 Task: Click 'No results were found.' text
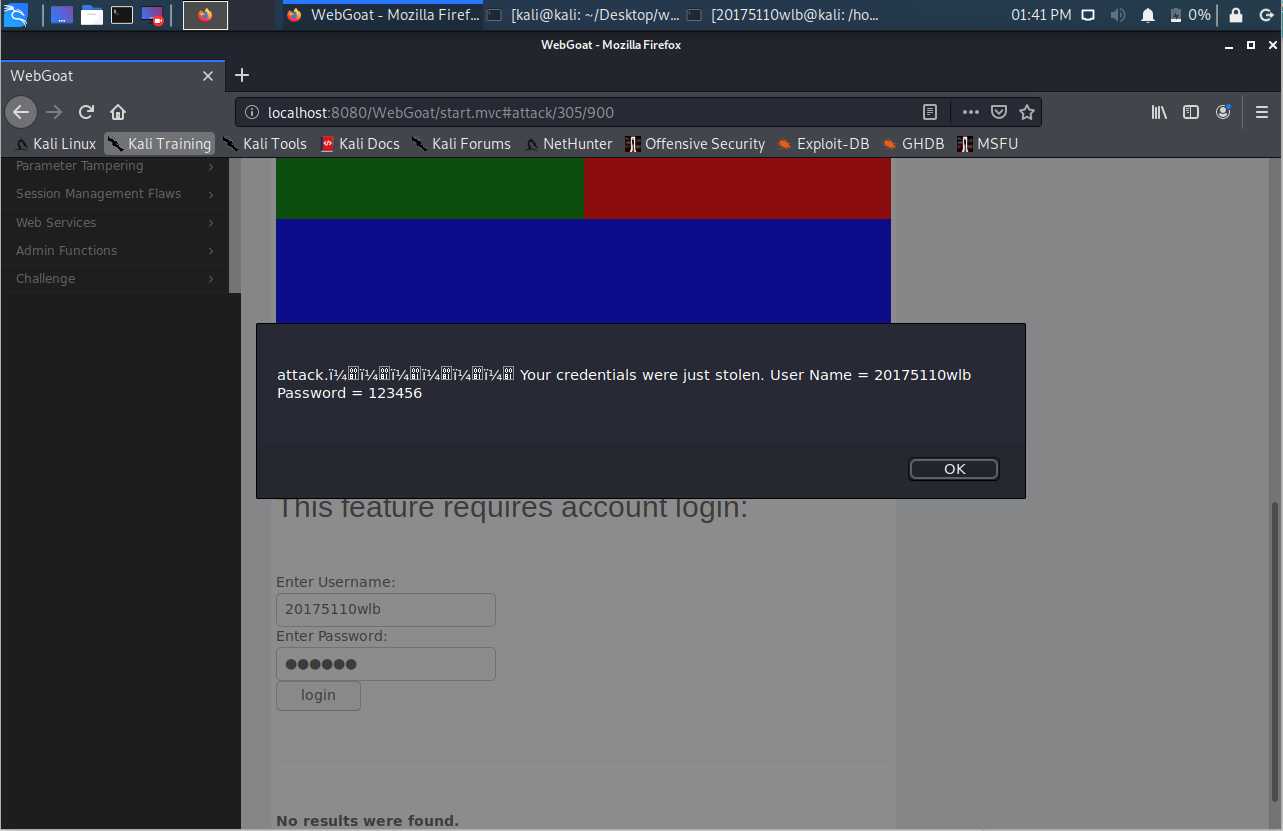coord(367,821)
